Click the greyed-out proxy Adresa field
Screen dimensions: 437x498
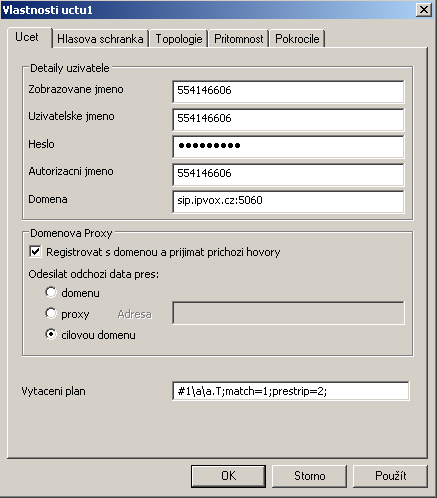288,313
